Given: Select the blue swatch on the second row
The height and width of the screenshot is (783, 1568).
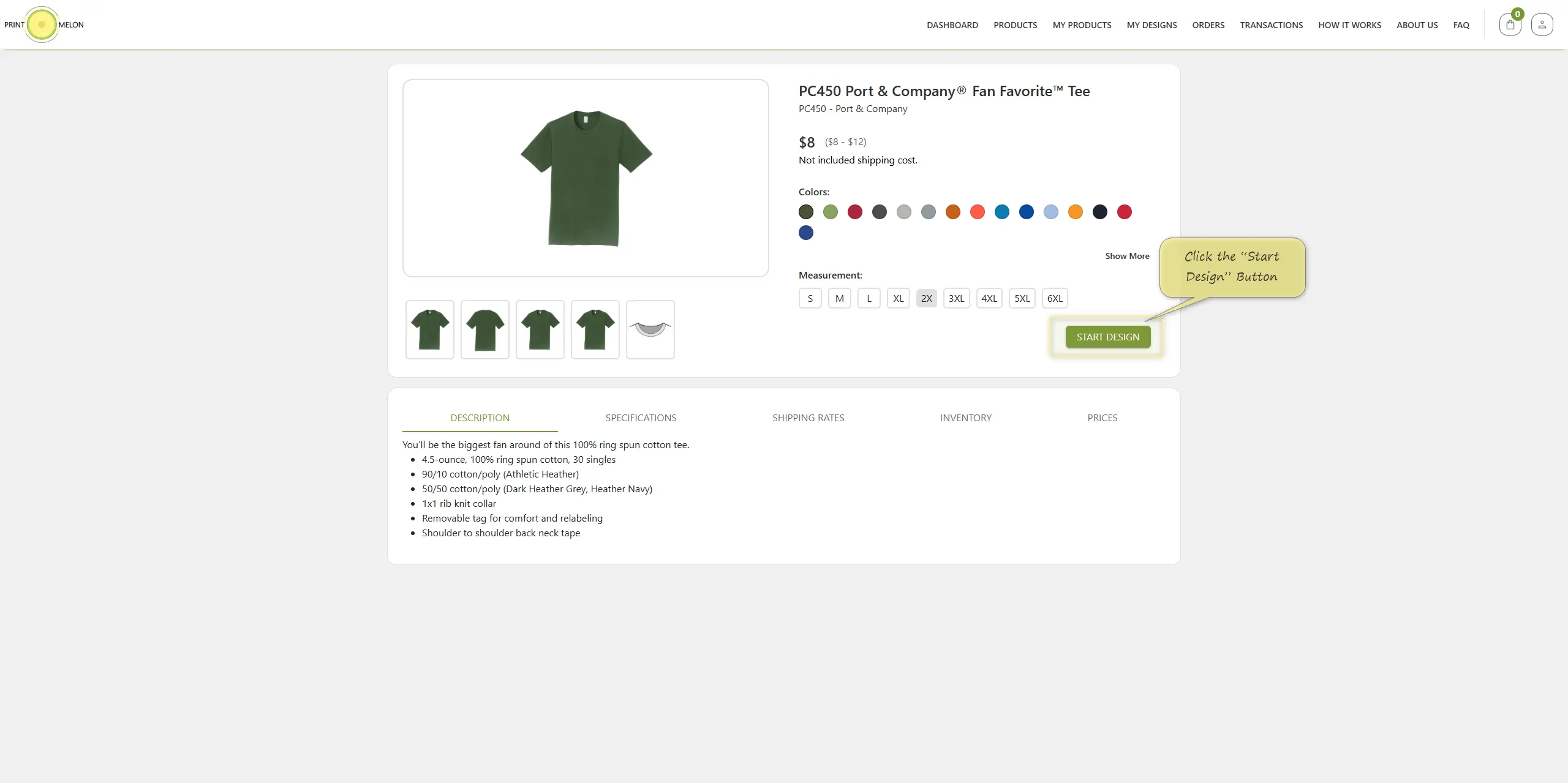Looking at the screenshot, I should point(805,233).
